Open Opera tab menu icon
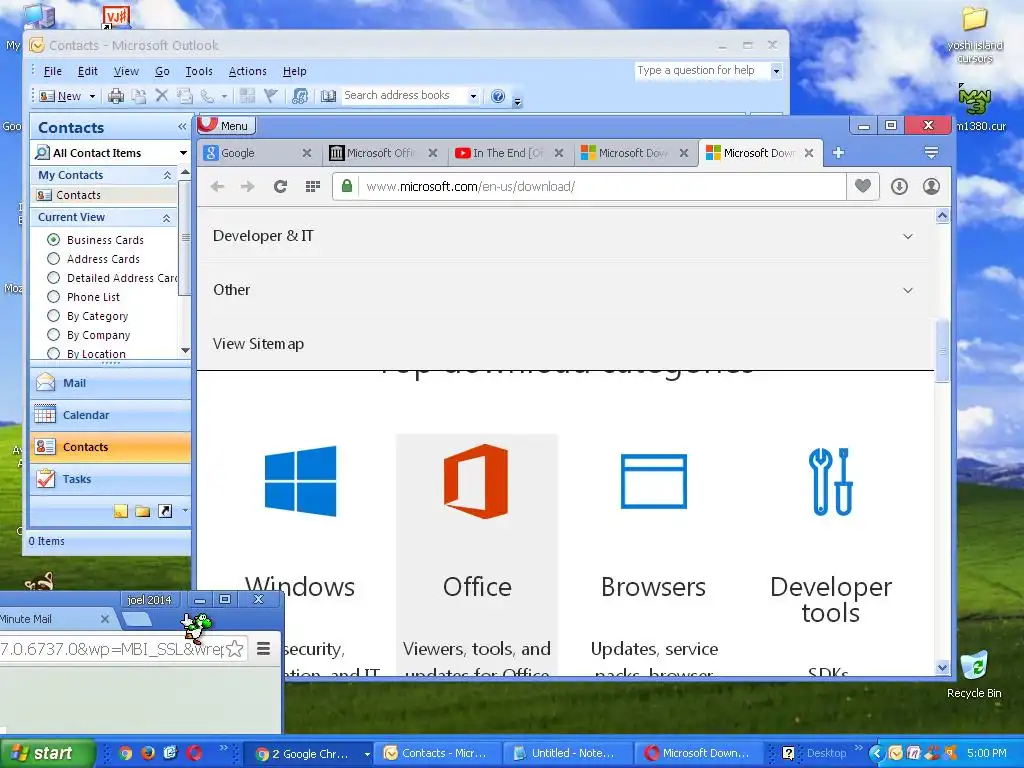1024x768 pixels. (x=931, y=153)
